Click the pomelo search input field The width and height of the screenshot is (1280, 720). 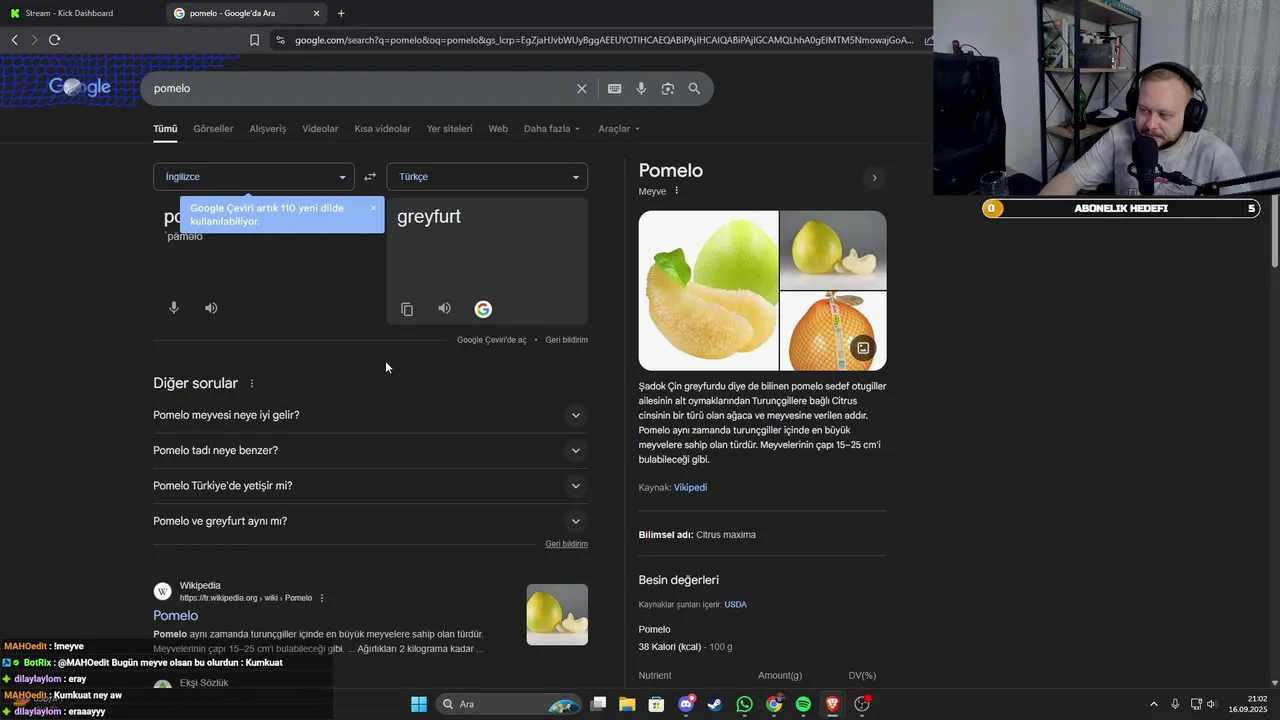(360, 88)
